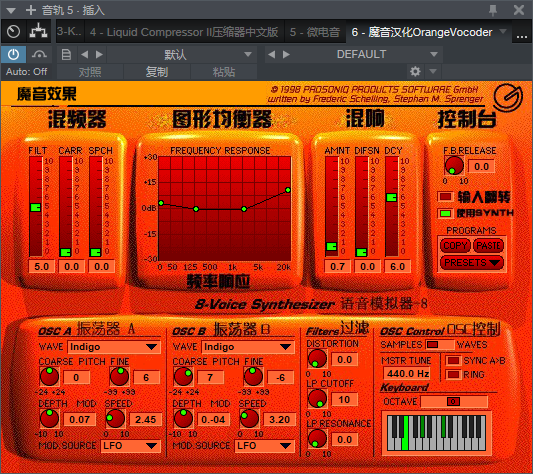Click the FILT mixer slider handle
The width and height of the screenshot is (533, 474).
(35, 207)
